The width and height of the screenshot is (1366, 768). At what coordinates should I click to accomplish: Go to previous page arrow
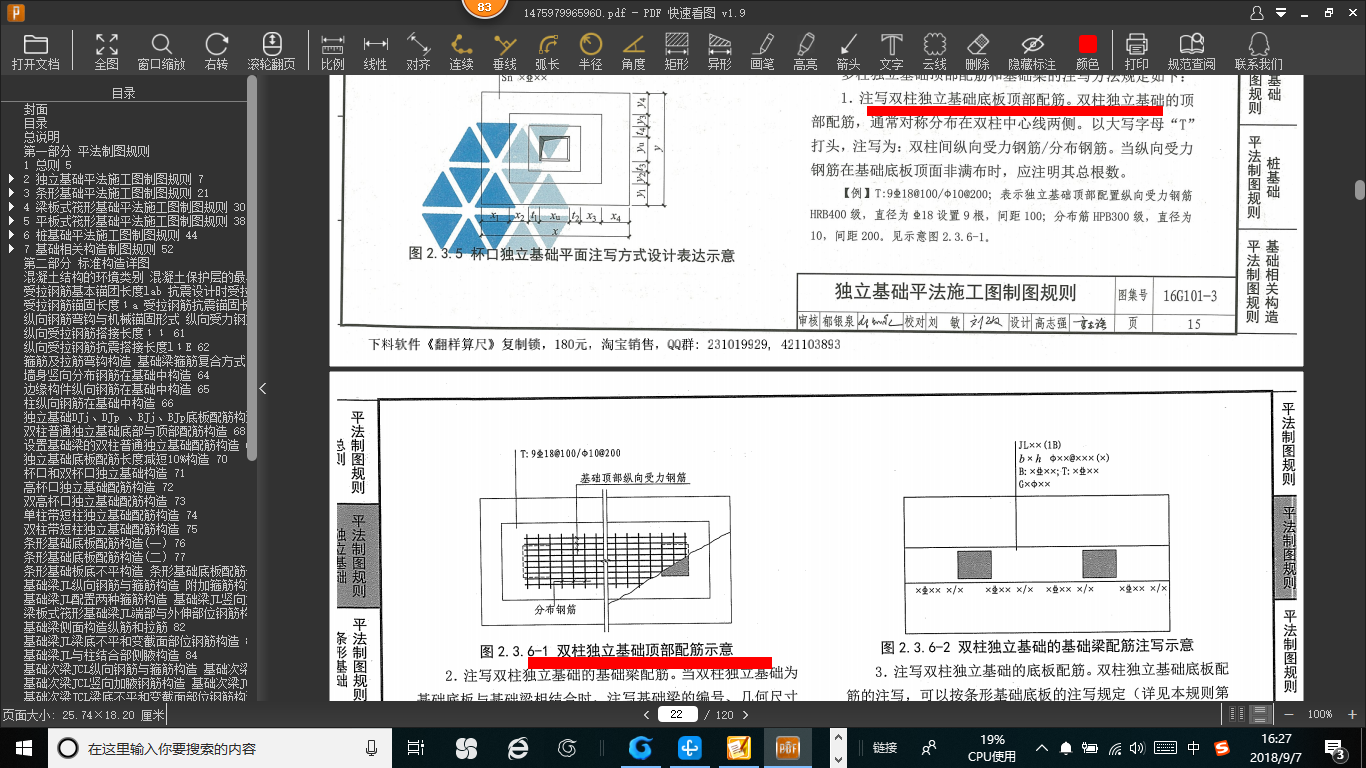(647, 714)
